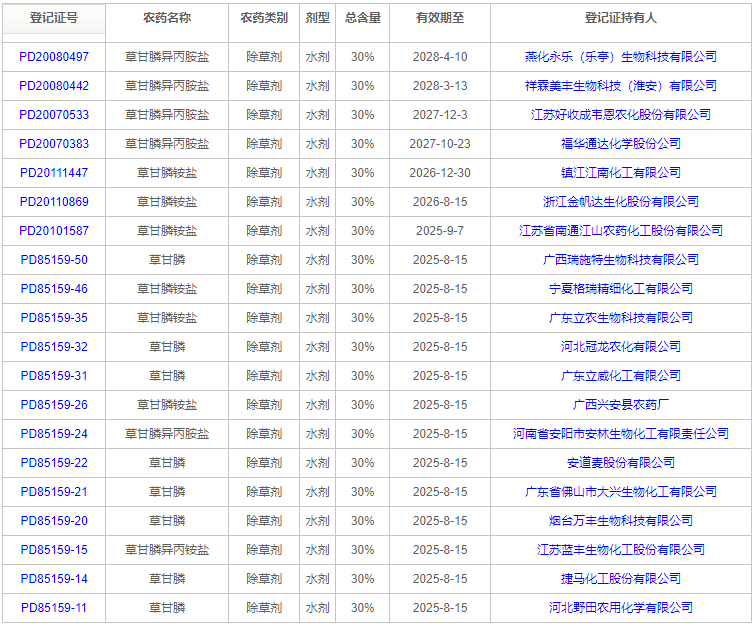Open holder 烟台万丰生物科技有限公司
756x627 pixels.
pyautogui.click(x=621, y=521)
